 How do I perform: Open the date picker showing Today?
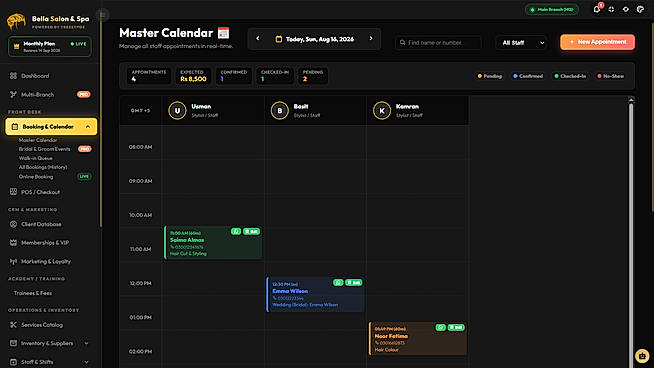click(x=314, y=39)
